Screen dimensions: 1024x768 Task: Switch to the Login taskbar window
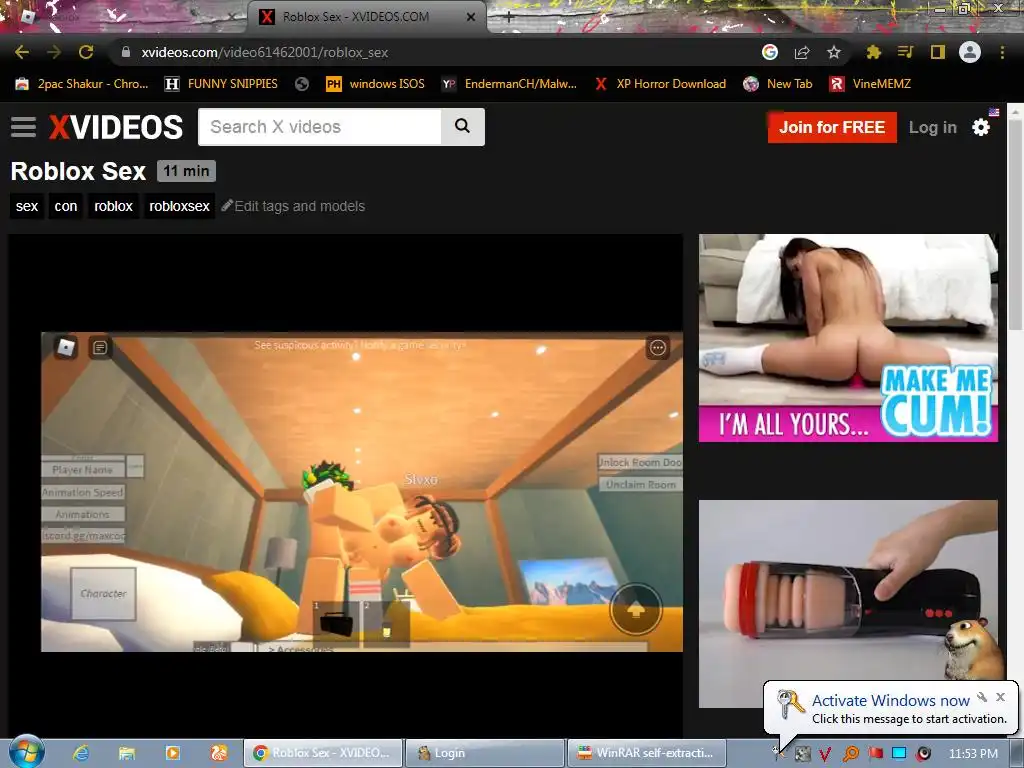[x=484, y=753]
